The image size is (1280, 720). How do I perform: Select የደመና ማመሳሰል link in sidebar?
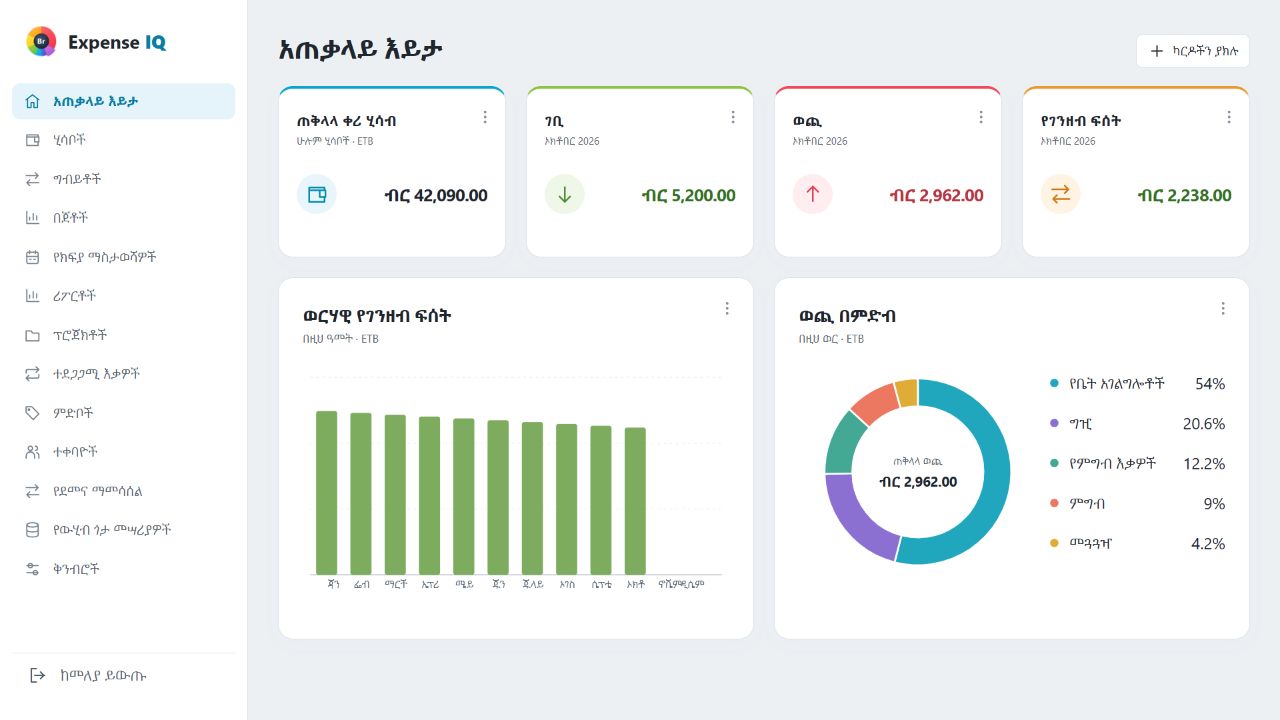click(x=123, y=491)
